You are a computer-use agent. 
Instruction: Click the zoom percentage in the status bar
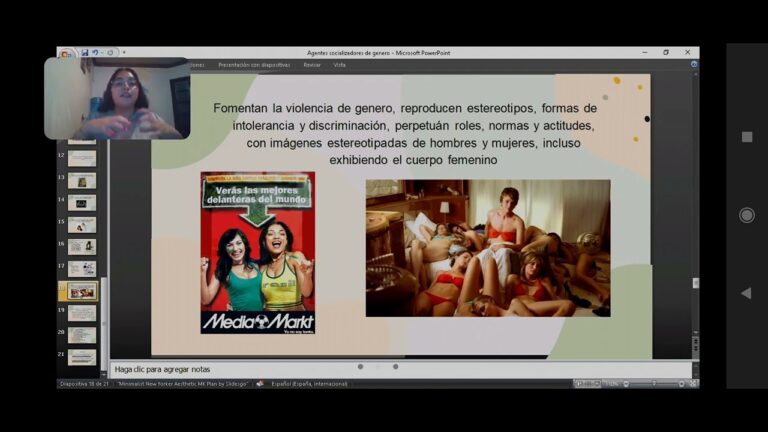point(611,384)
